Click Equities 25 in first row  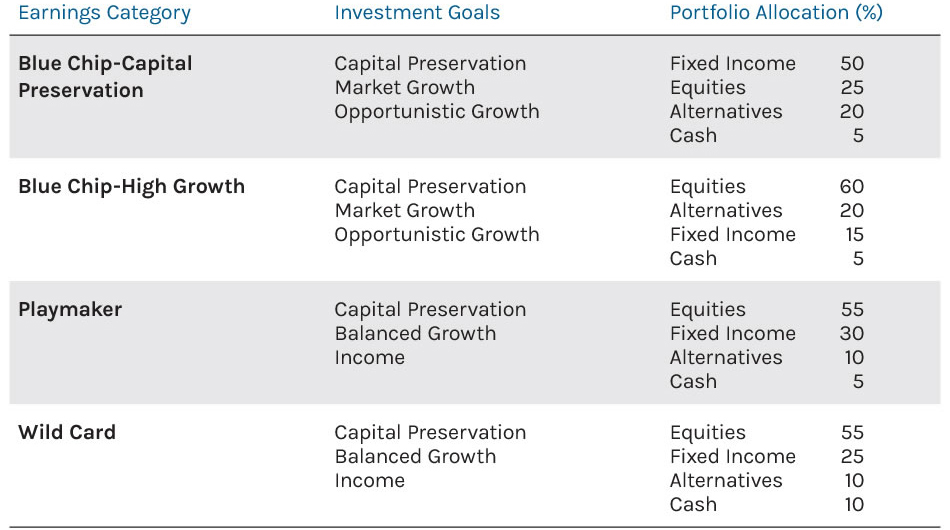point(851,87)
